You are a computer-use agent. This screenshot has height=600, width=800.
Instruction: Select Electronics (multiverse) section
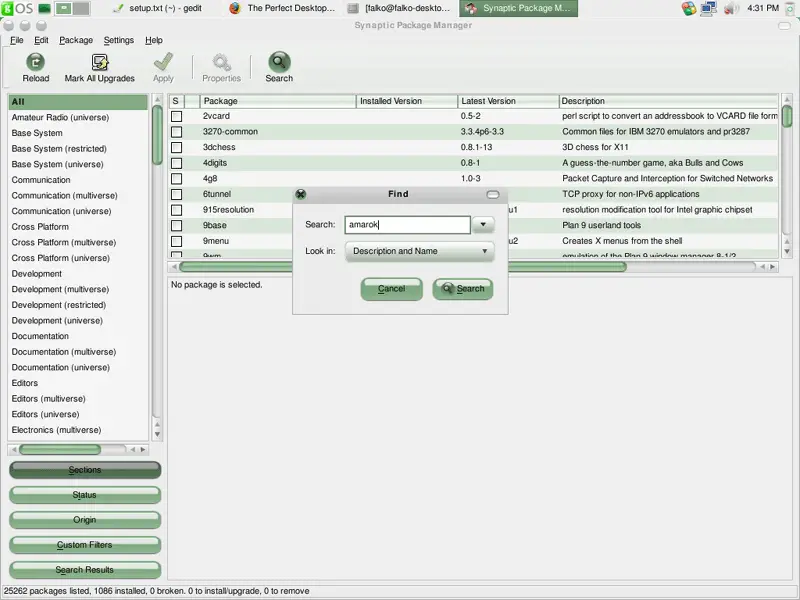(x=78, y=430)
